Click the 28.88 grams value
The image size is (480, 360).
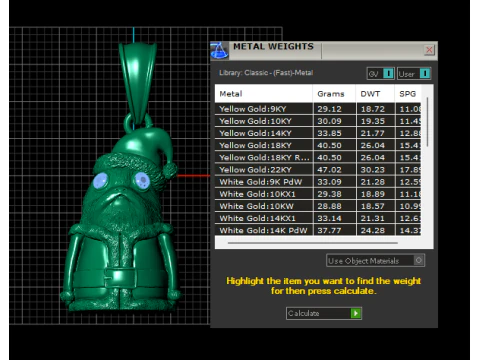(329, 206)
